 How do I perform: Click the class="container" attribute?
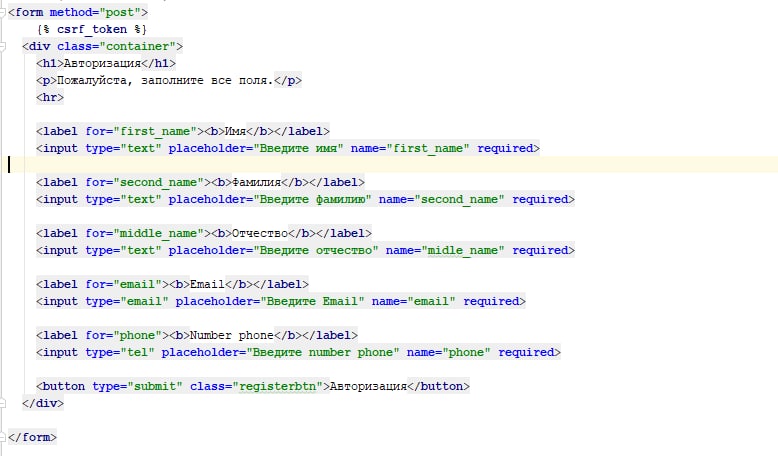(x=116, y=47)
